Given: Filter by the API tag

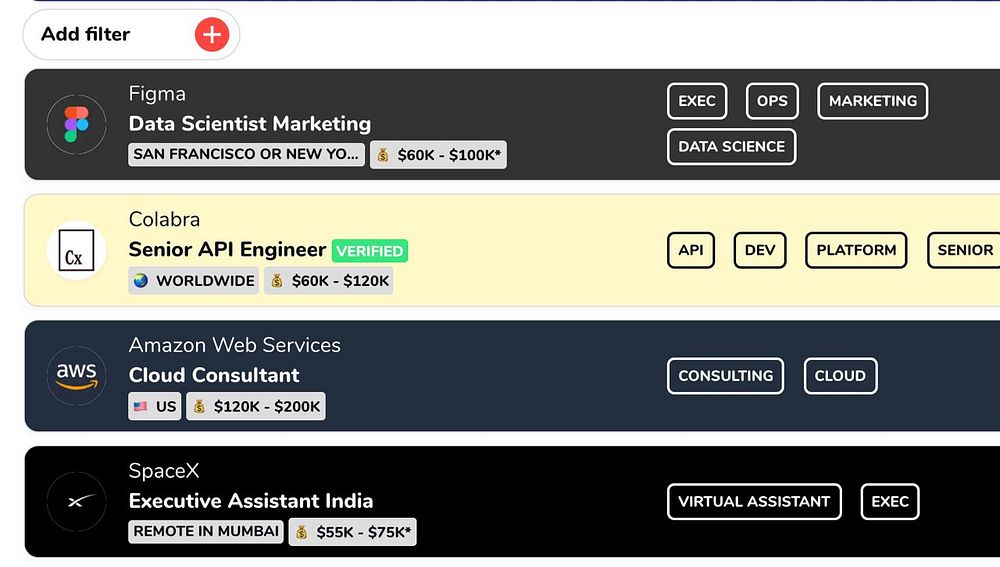Looking at the screenshot, I should 691,250.
